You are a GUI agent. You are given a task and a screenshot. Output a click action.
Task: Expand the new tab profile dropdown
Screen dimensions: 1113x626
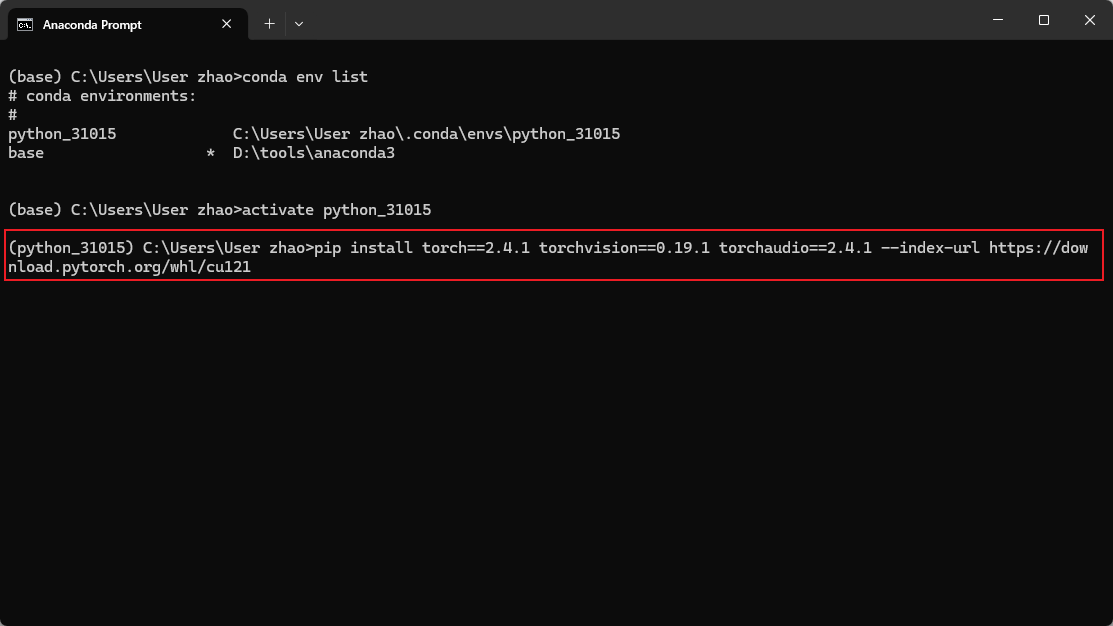tap(299, 24)
